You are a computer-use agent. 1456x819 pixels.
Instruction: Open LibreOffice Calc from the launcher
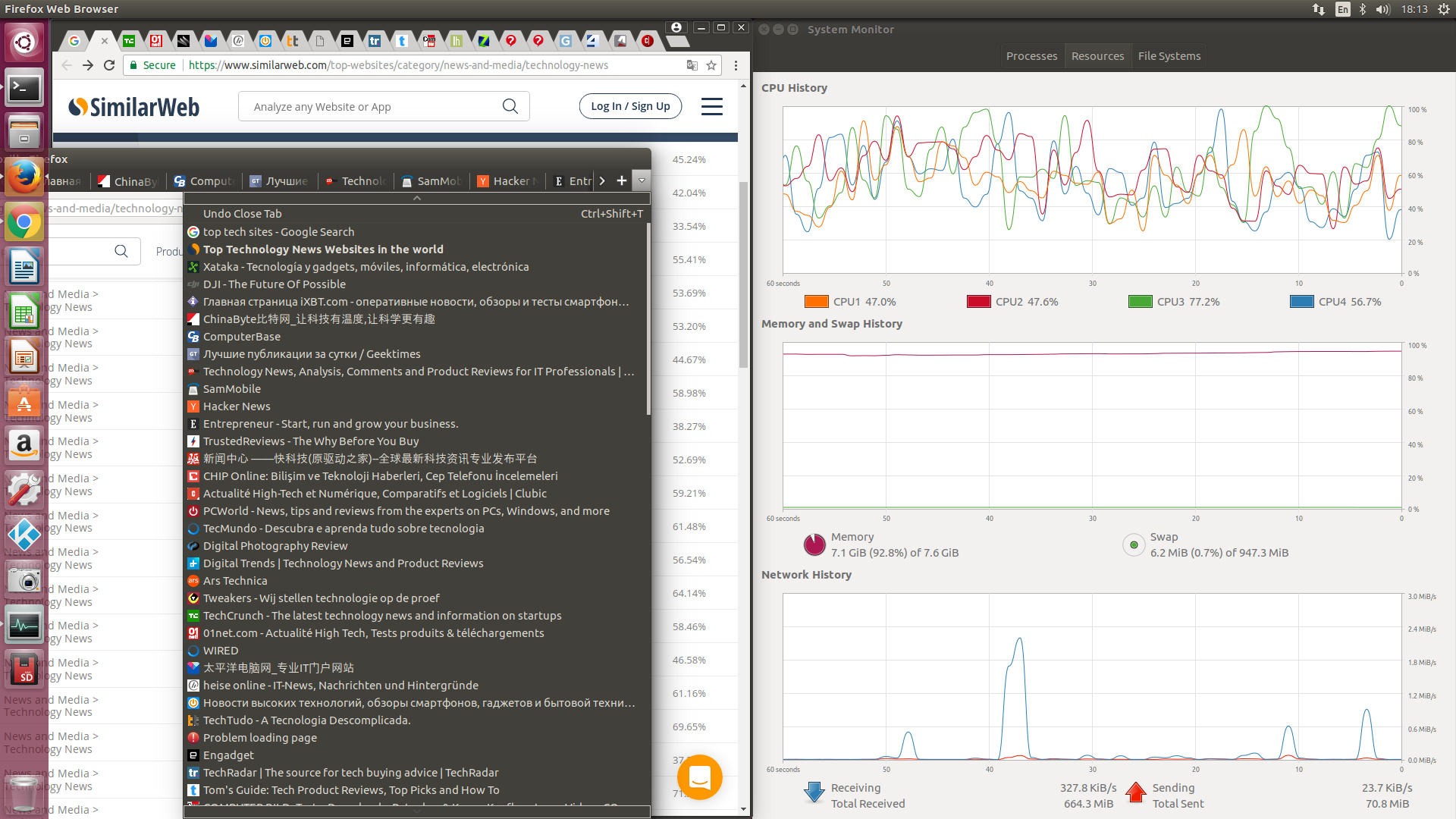(x=24, y=312)
